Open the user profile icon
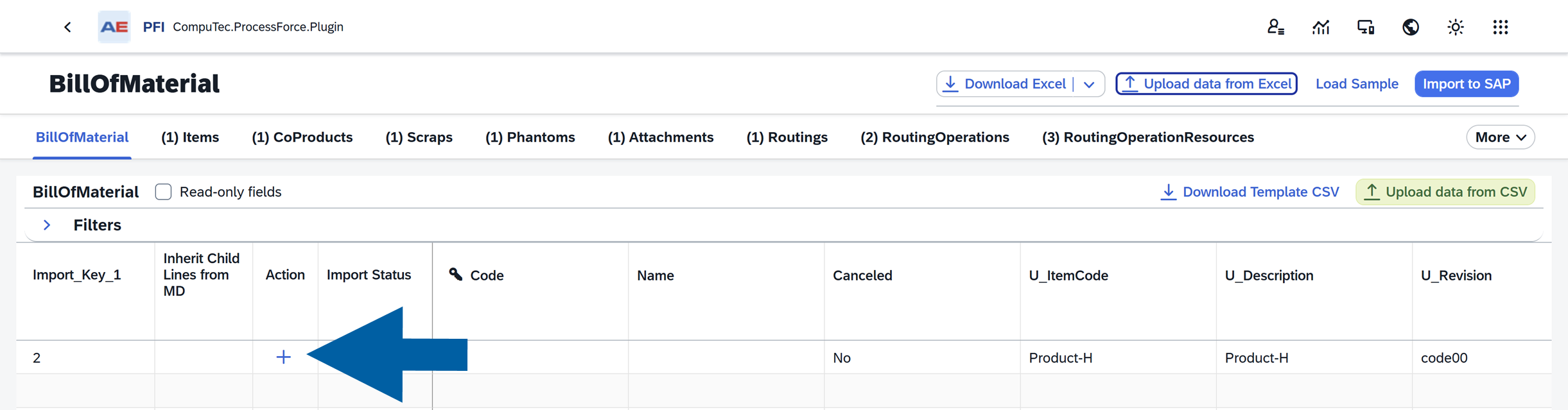1568x410 pixels. coord(1275,27)
